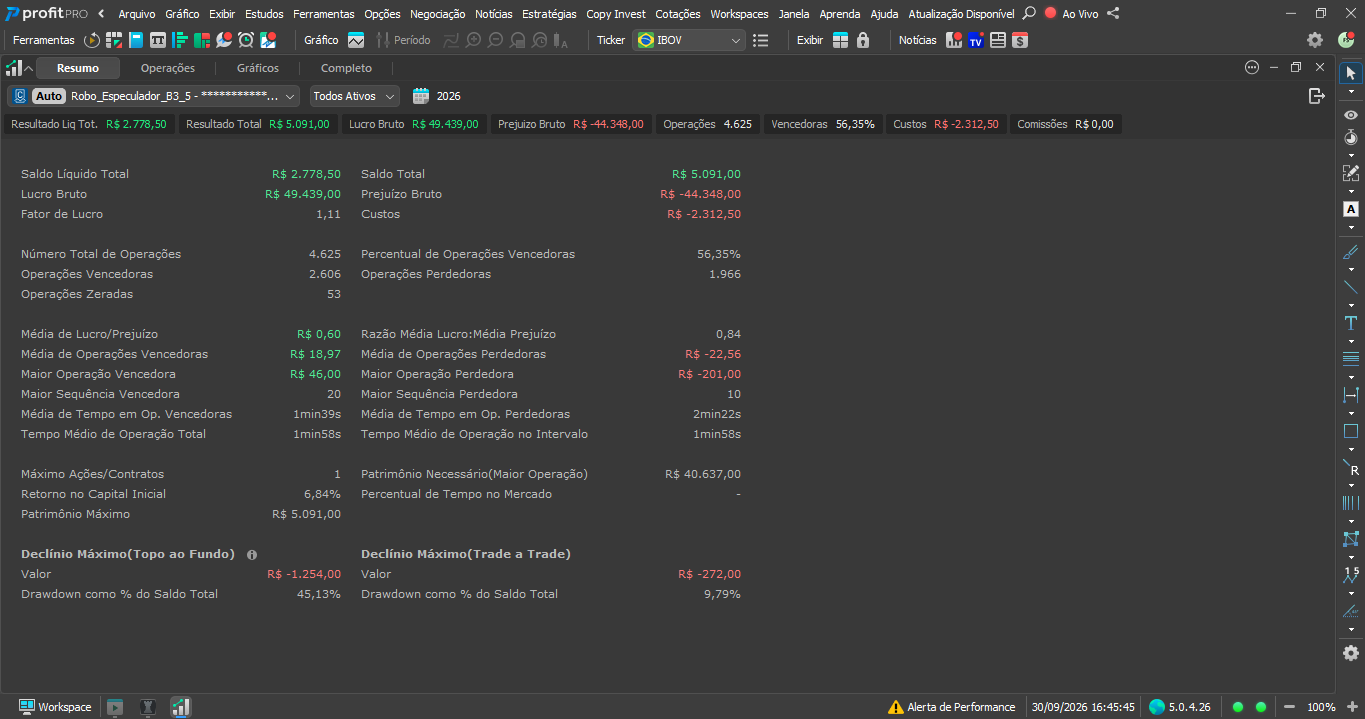Screen dimensions: 1365x719
Task: Click the replay tool icon after Ferramentas
Action: point(92,40)
